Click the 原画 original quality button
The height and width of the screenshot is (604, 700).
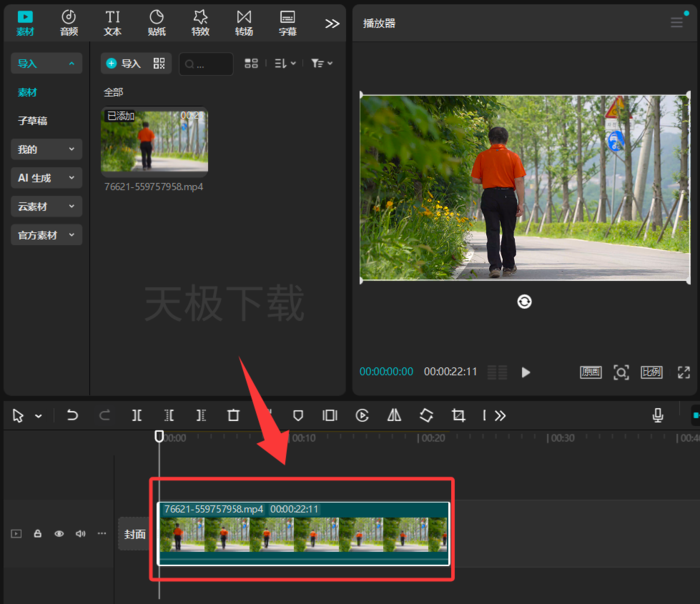click(591, 372)
